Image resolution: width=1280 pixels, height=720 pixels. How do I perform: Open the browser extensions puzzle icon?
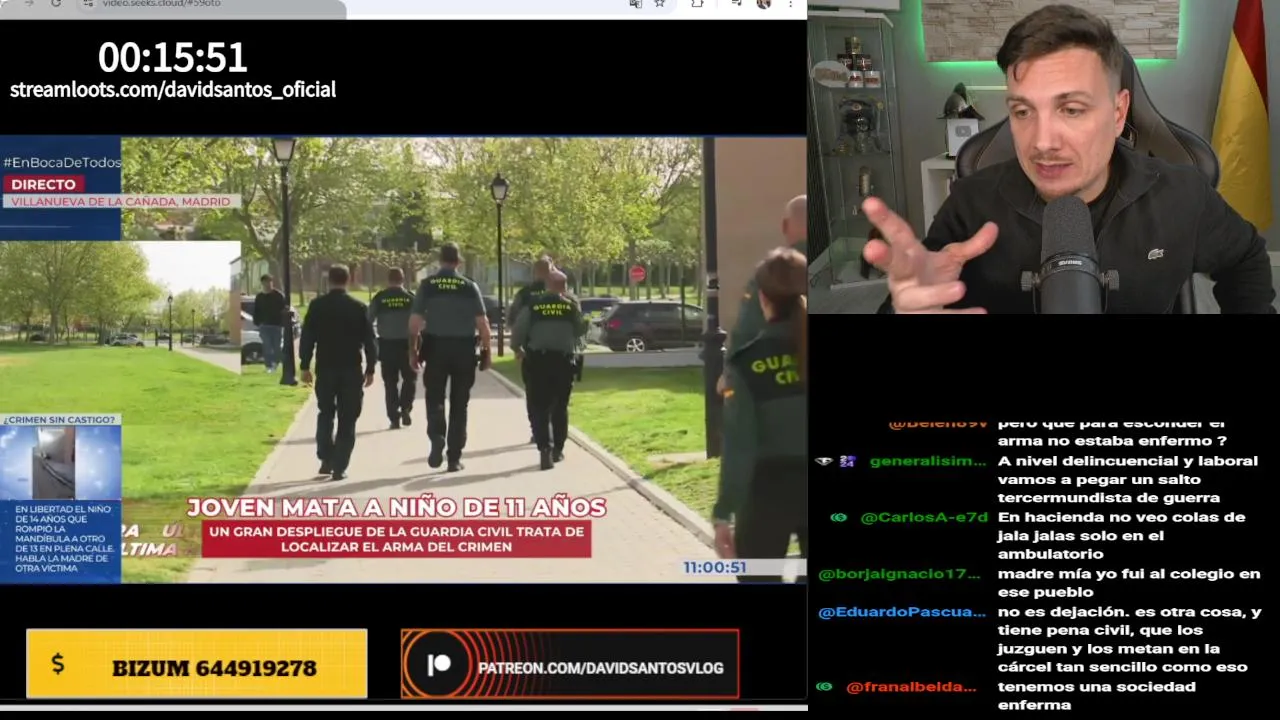[697, 4]
